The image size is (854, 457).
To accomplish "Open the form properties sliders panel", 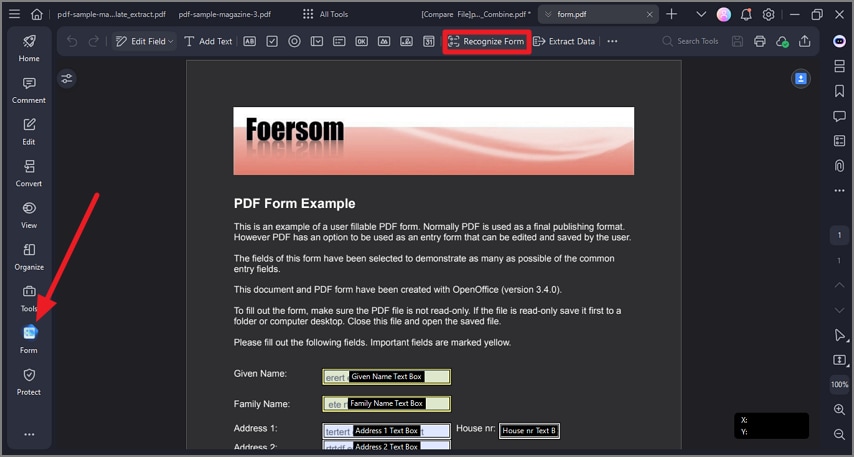I will click(x=66, y=79).
